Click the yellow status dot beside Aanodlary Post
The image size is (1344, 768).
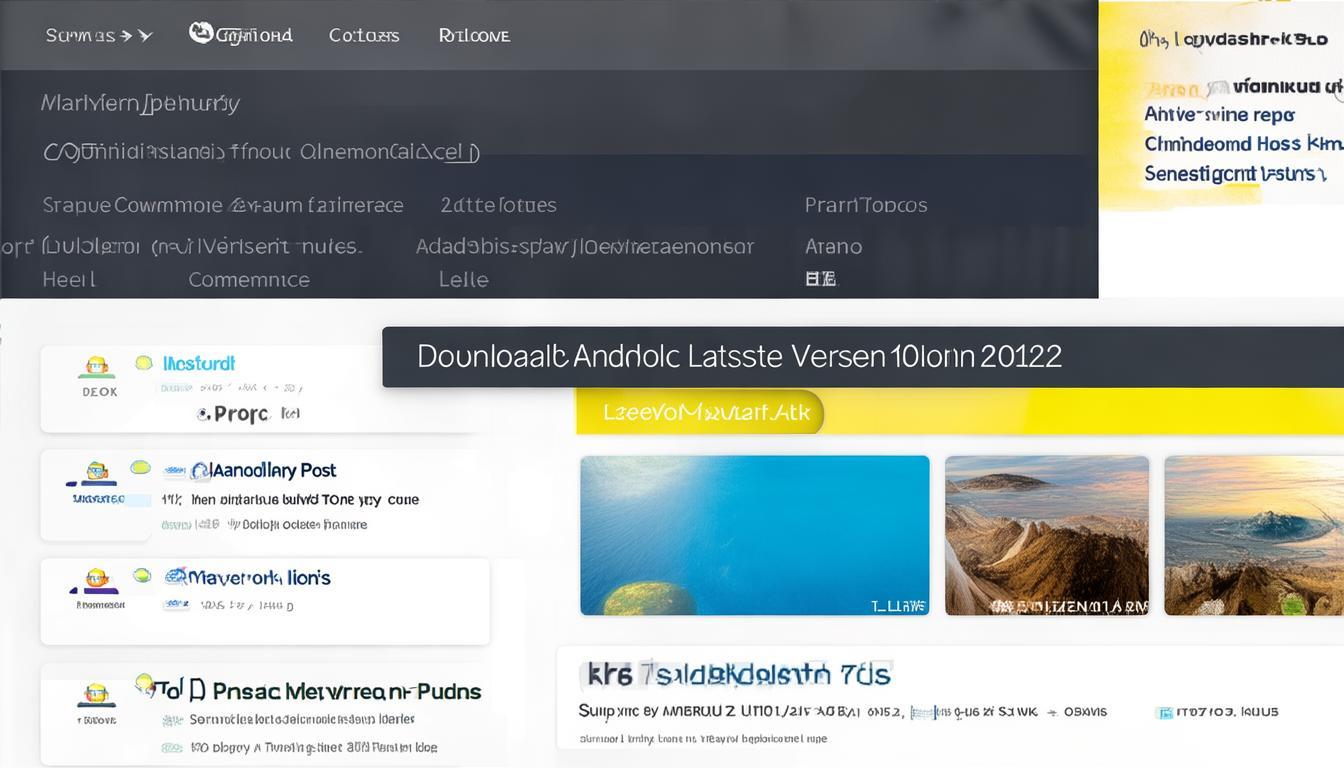pyautogui.click(x=140, y=467)
